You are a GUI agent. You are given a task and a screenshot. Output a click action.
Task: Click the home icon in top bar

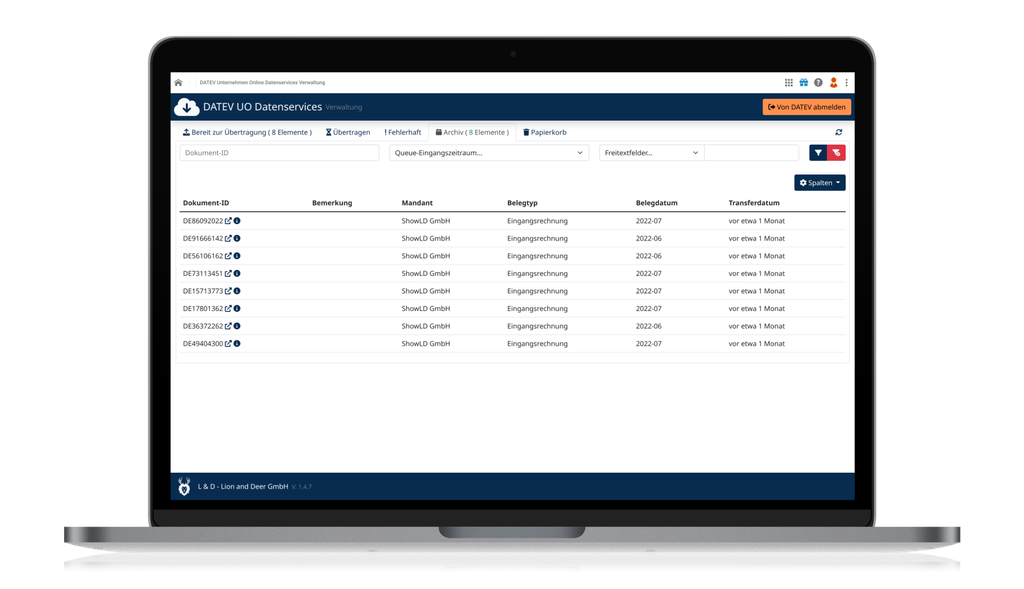[178, 83]
